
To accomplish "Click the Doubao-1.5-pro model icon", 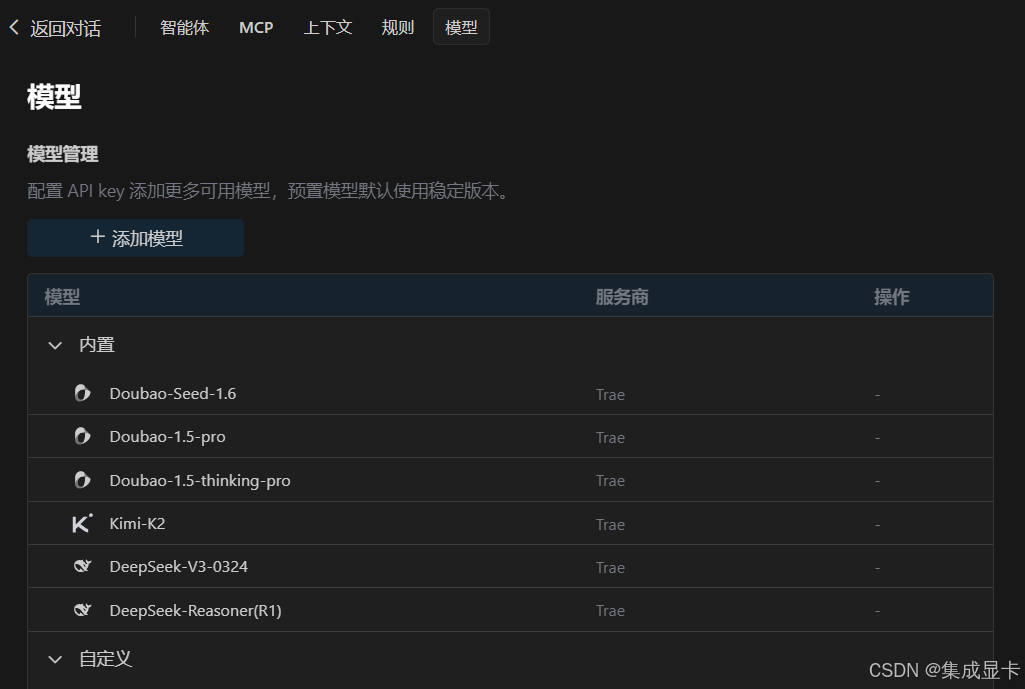I will coord(82,436).
